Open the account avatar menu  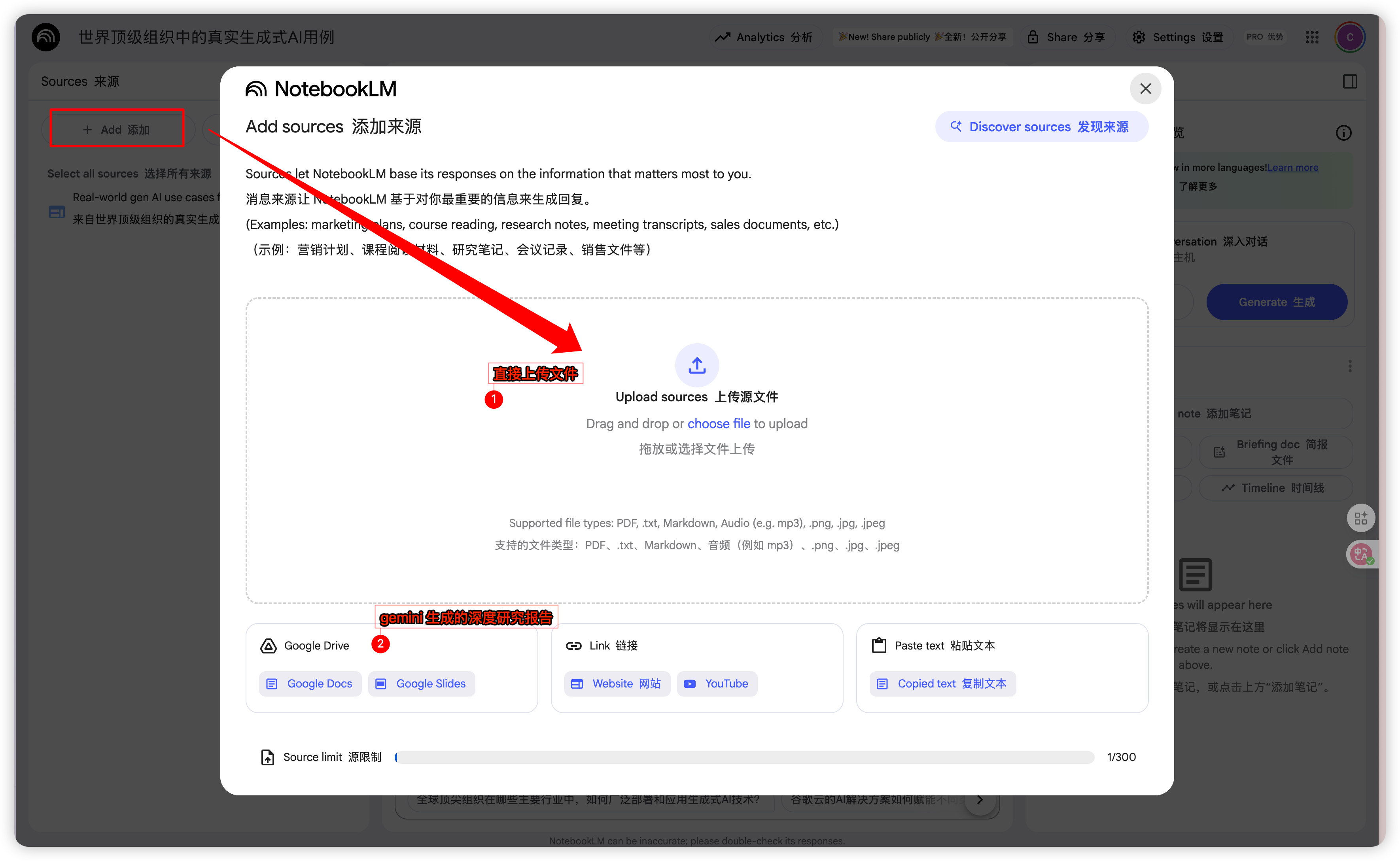click(x=1350, y=37)
